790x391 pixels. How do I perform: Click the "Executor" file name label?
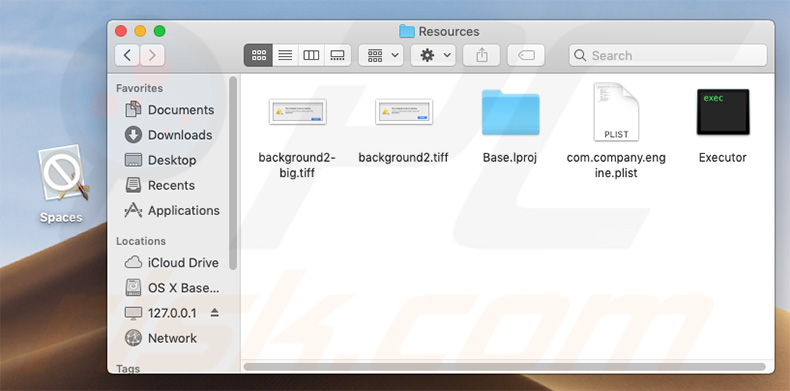(722, 158)
